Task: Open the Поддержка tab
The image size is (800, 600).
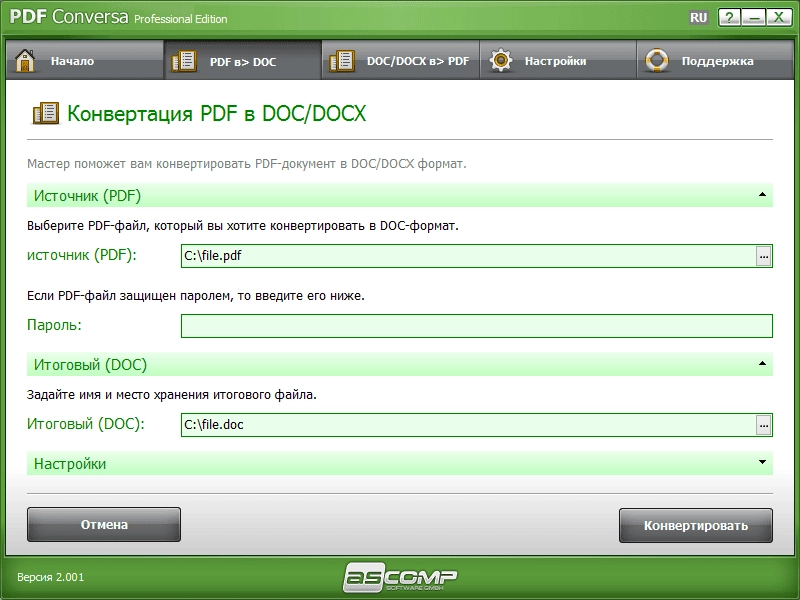Action: click(x=715, y=60)
